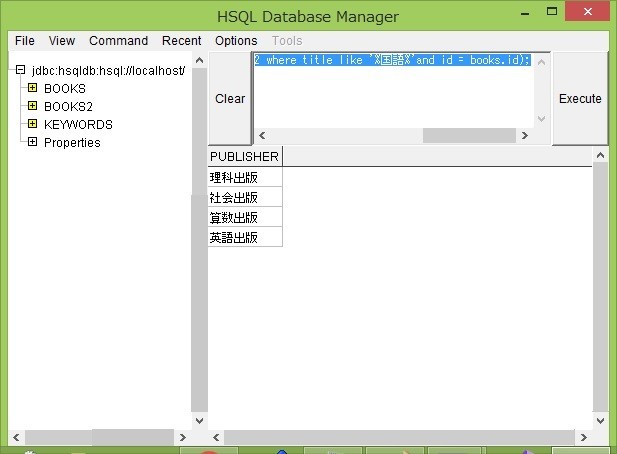This screenshot has height=454, width=617.
Task: Click the PUBLISHER column header
Action: (245, 157)
